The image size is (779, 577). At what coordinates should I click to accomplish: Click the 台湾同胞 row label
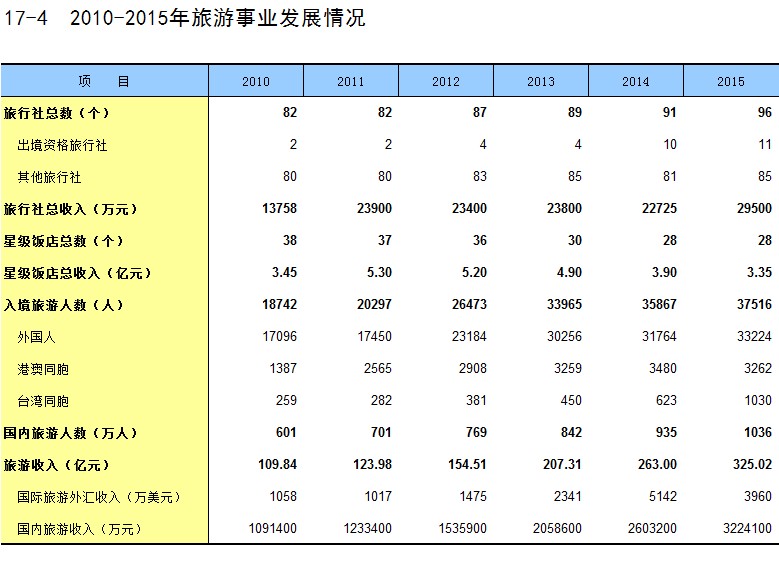pos(43,401)
